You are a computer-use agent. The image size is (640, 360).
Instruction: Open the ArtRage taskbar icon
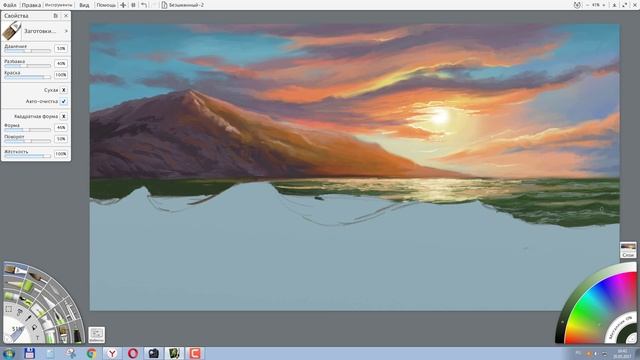[x=174, y=353]
